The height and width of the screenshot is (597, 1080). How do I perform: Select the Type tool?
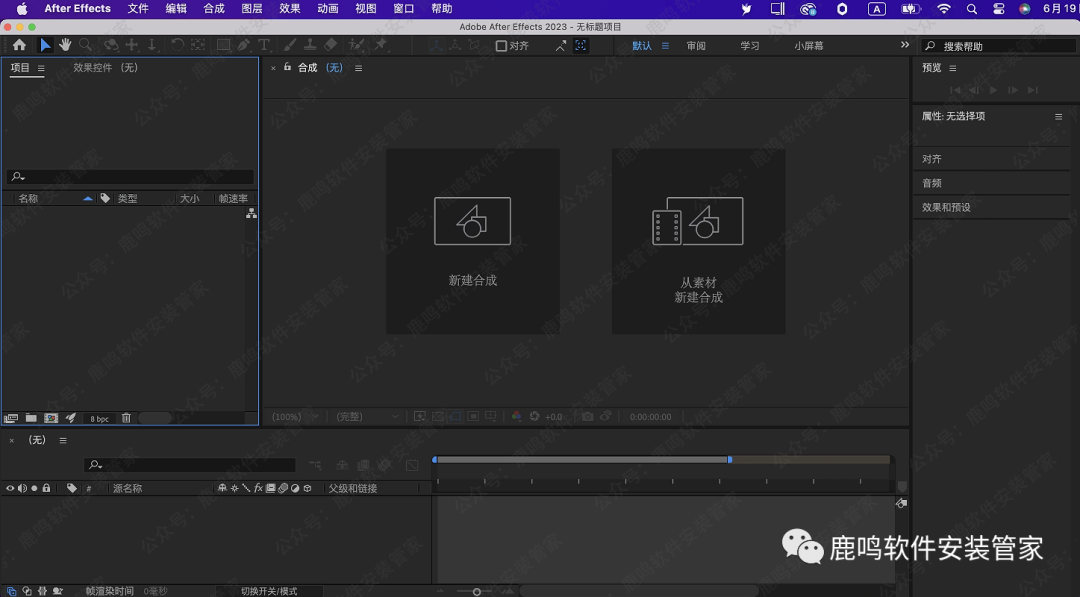264,44
